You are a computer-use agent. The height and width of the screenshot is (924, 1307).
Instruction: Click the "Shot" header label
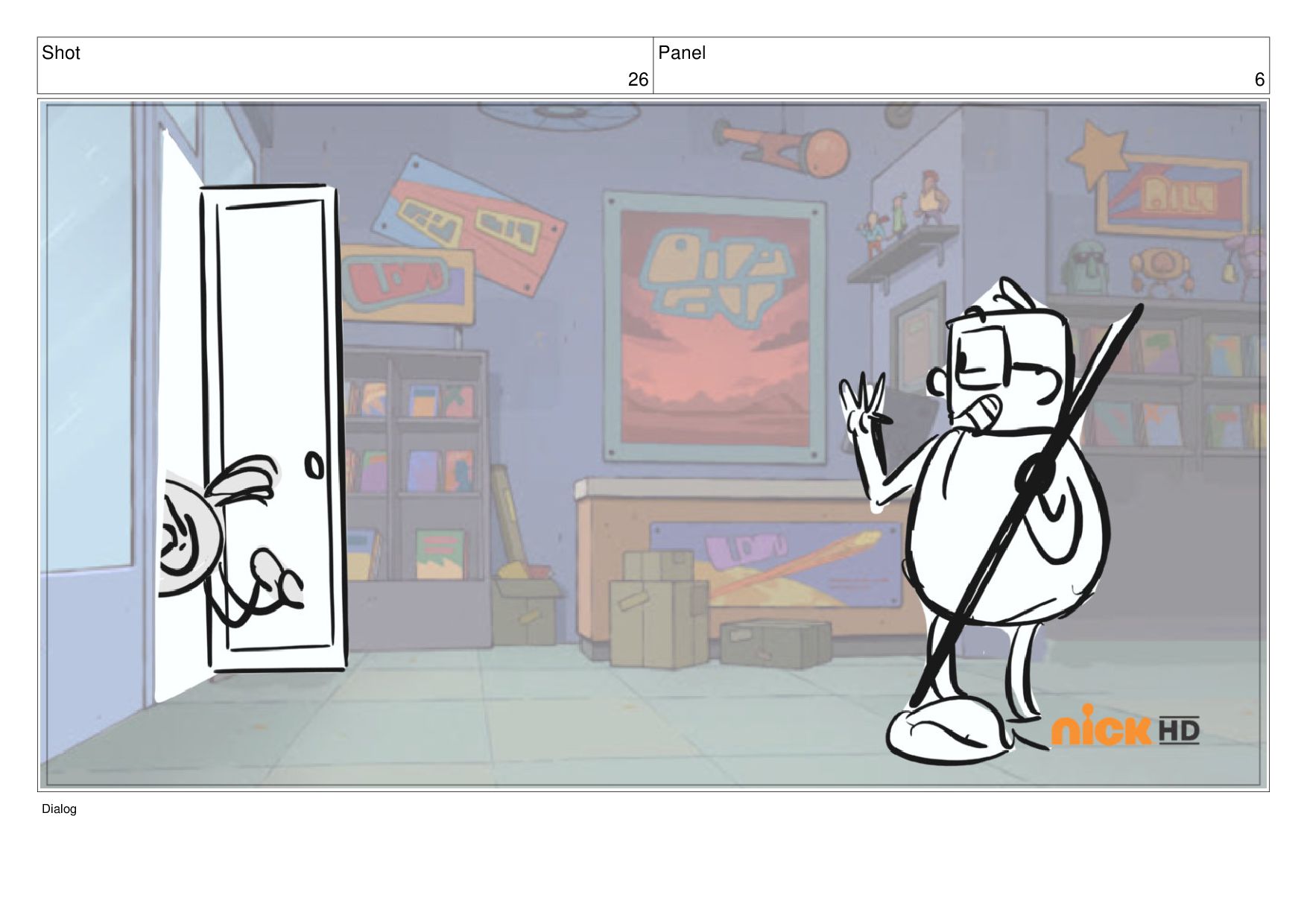click(60, 53)
